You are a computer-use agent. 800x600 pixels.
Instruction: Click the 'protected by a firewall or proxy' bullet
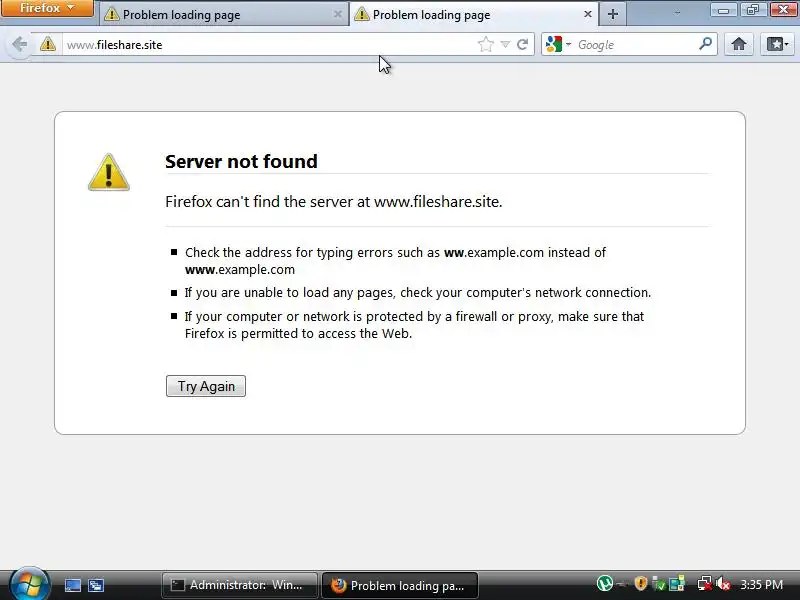point(414,324)
